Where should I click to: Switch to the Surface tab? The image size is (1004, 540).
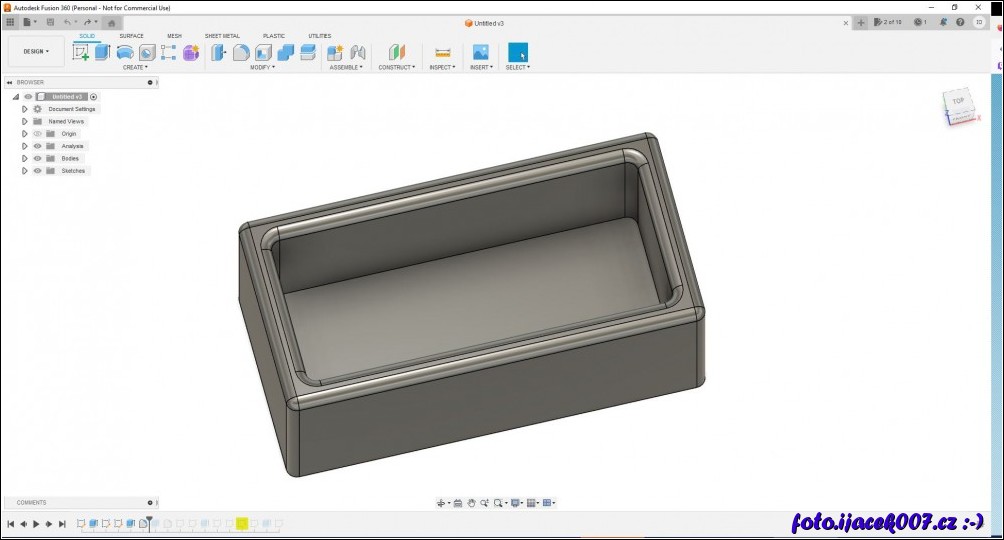click(x=131, y=36)
